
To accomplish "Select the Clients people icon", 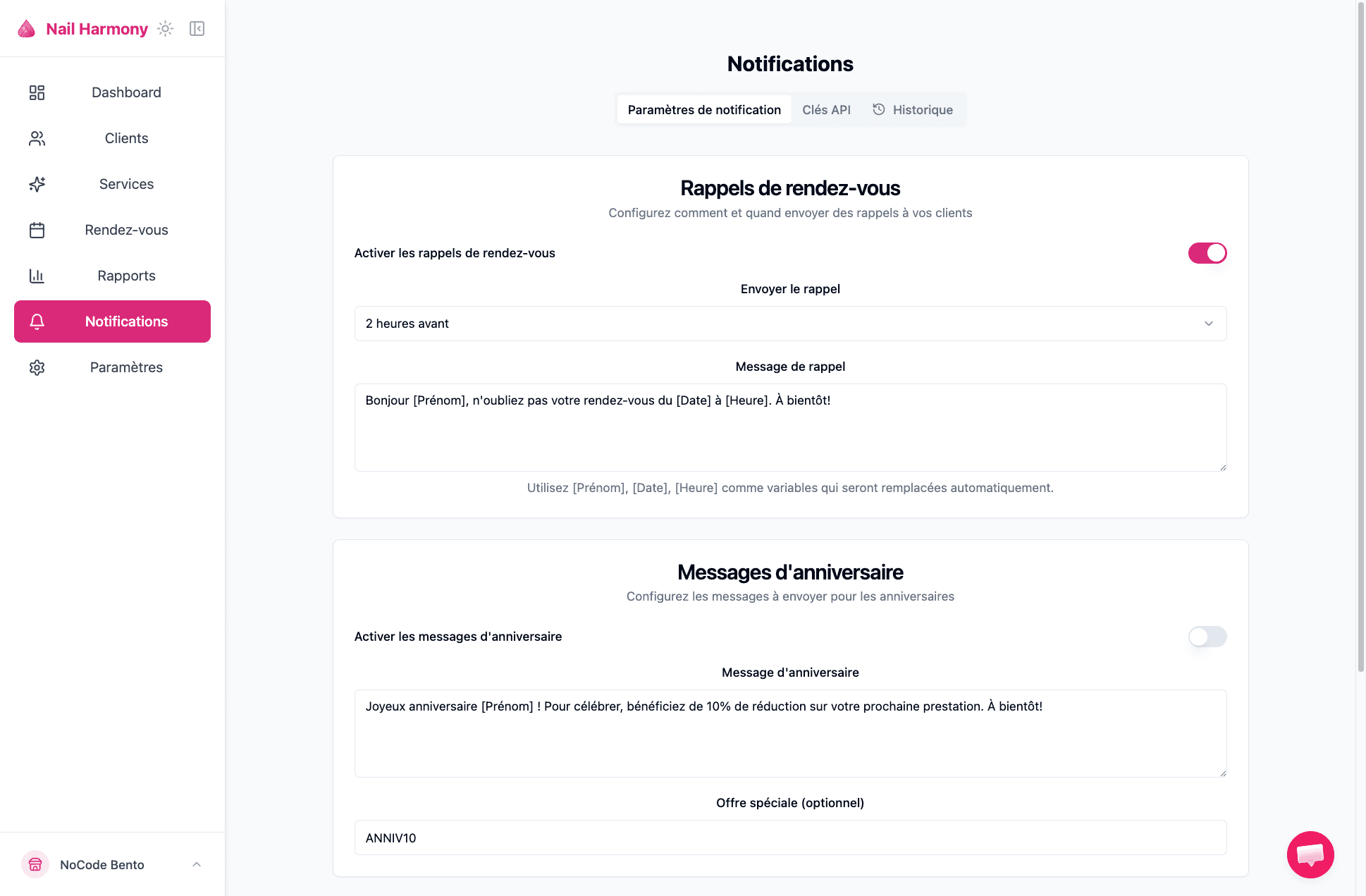I will pyautogui.click(x=37, y=138).
